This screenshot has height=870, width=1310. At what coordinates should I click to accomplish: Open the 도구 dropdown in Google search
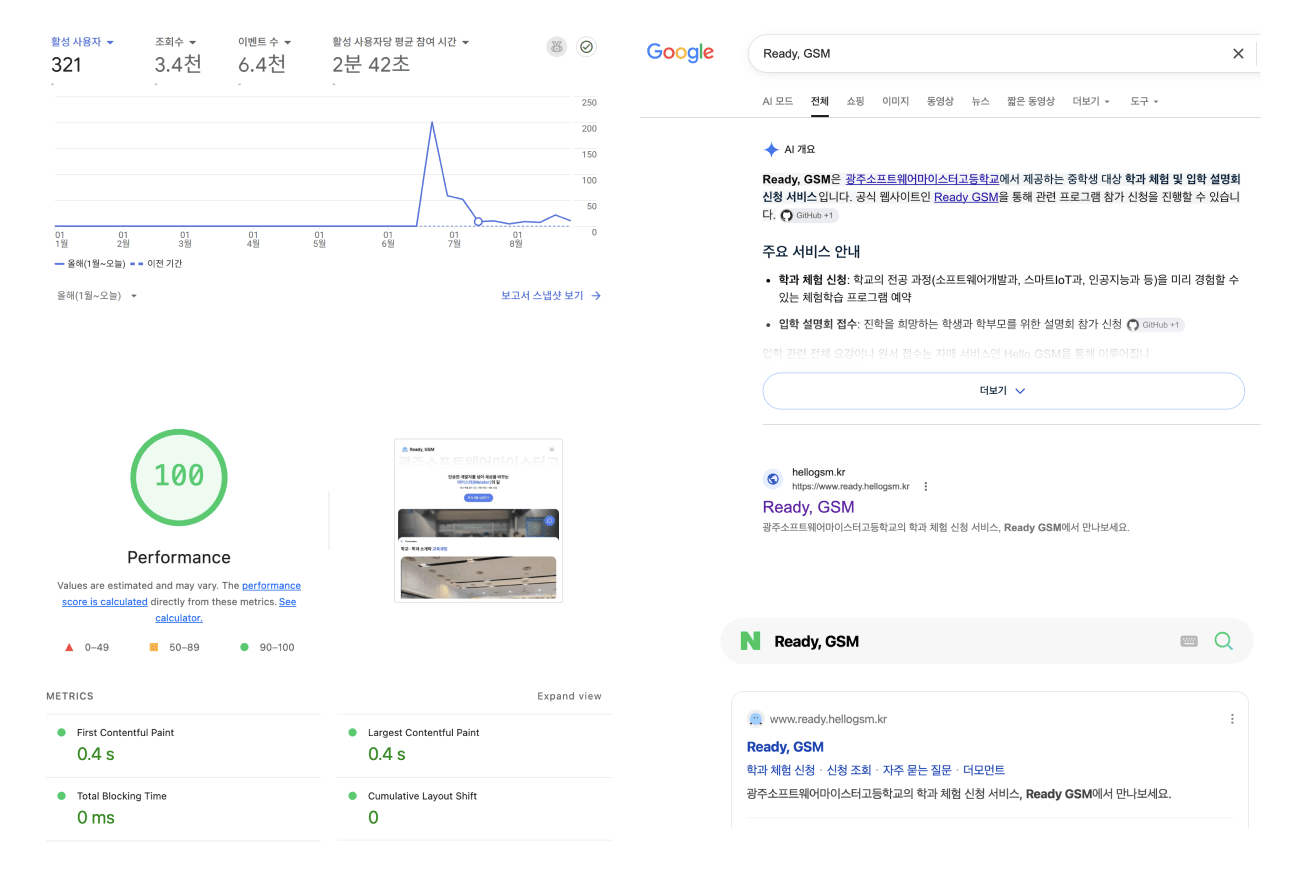[x=1145, y=101]
